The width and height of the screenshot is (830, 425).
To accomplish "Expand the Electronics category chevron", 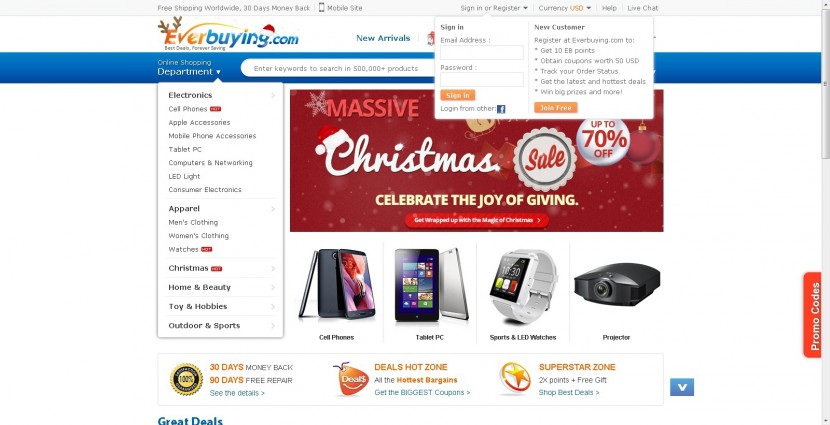I will pos(273,95).
